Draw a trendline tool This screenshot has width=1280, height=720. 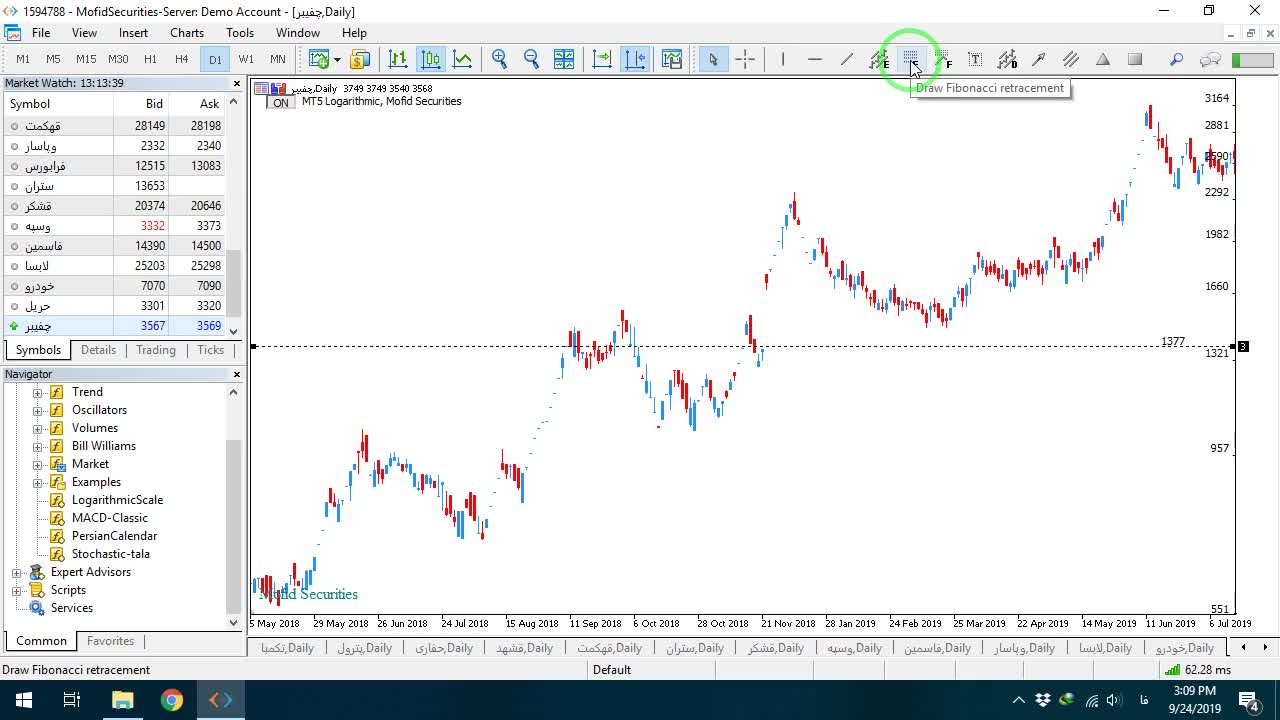pos(847,59)
